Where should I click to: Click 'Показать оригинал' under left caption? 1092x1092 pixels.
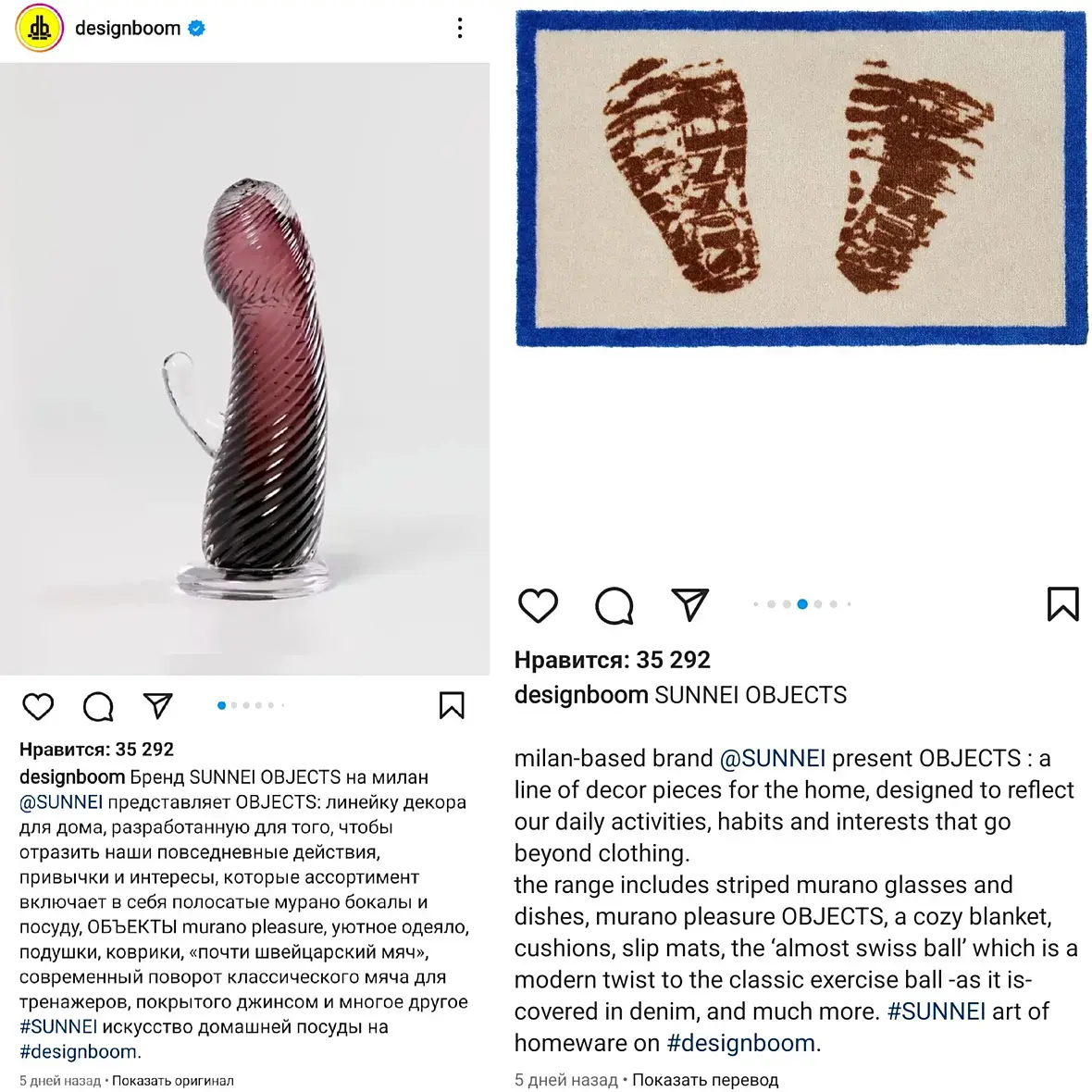point(173,1081)
